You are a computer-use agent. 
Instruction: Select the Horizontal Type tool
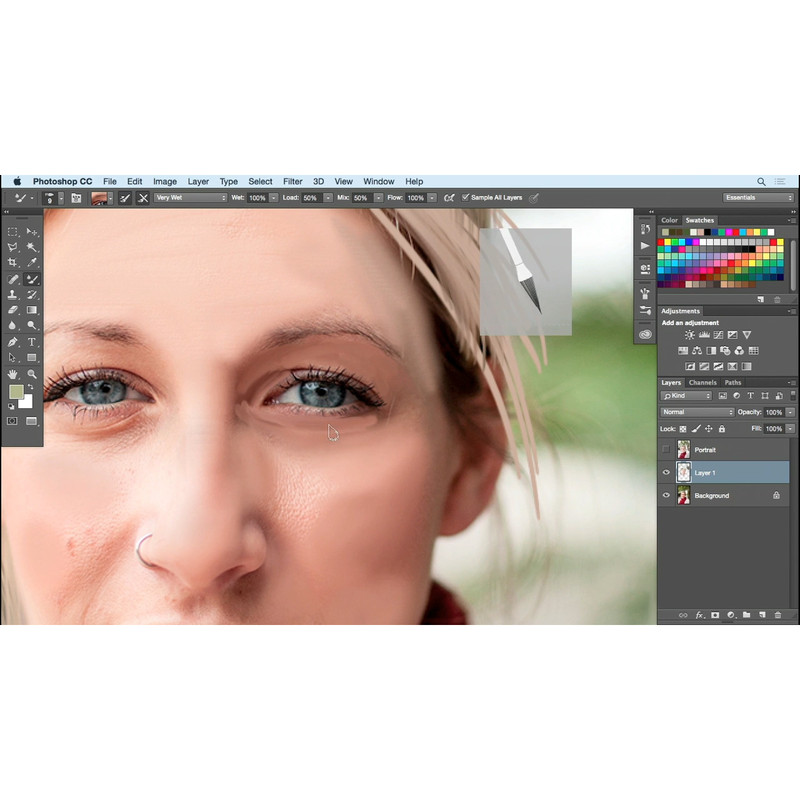coord(32,342)
